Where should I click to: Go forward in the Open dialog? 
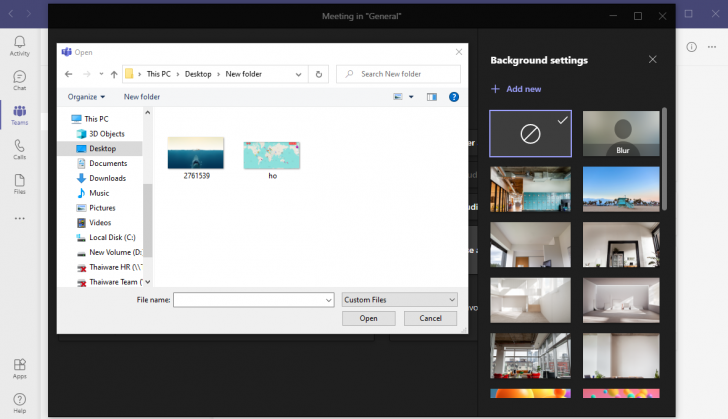pos(86,74)
